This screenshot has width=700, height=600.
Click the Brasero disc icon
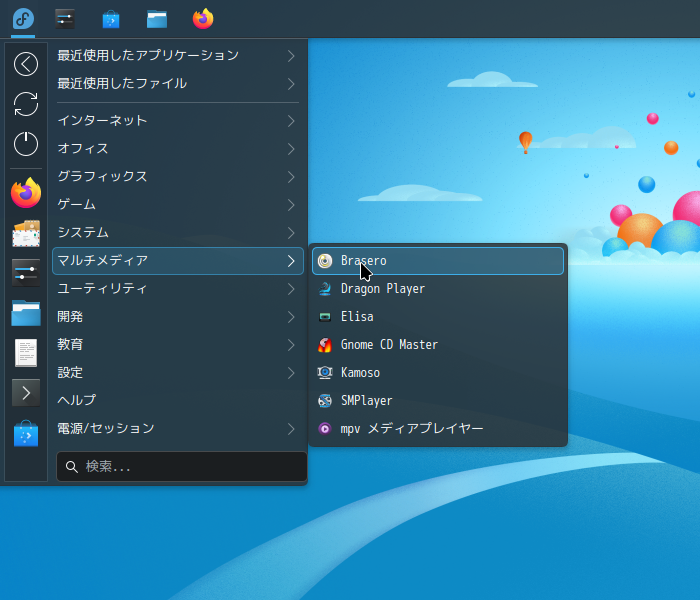tap(325, 261)
